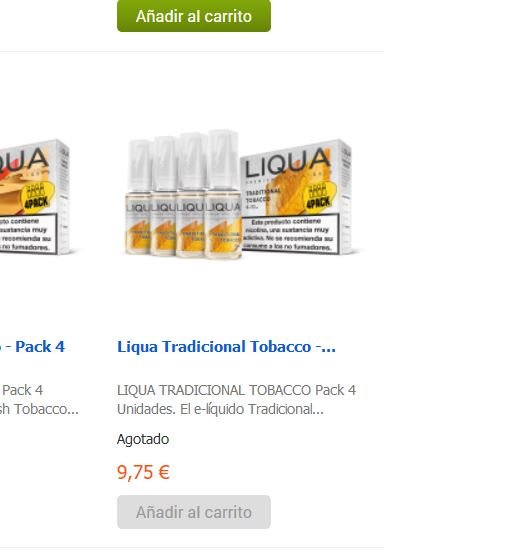View the Traditional Tobacco product photo
This screenshot has width=528, height=557.
point(239,194)
